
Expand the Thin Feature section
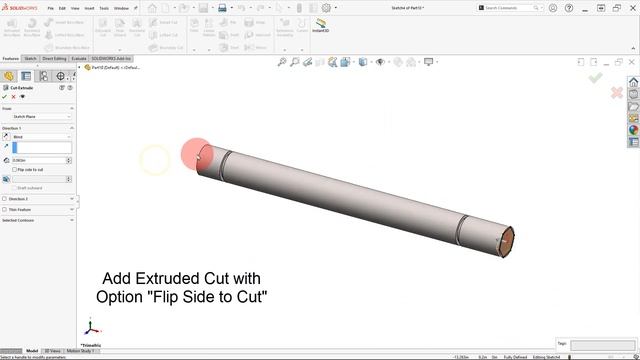72,209
